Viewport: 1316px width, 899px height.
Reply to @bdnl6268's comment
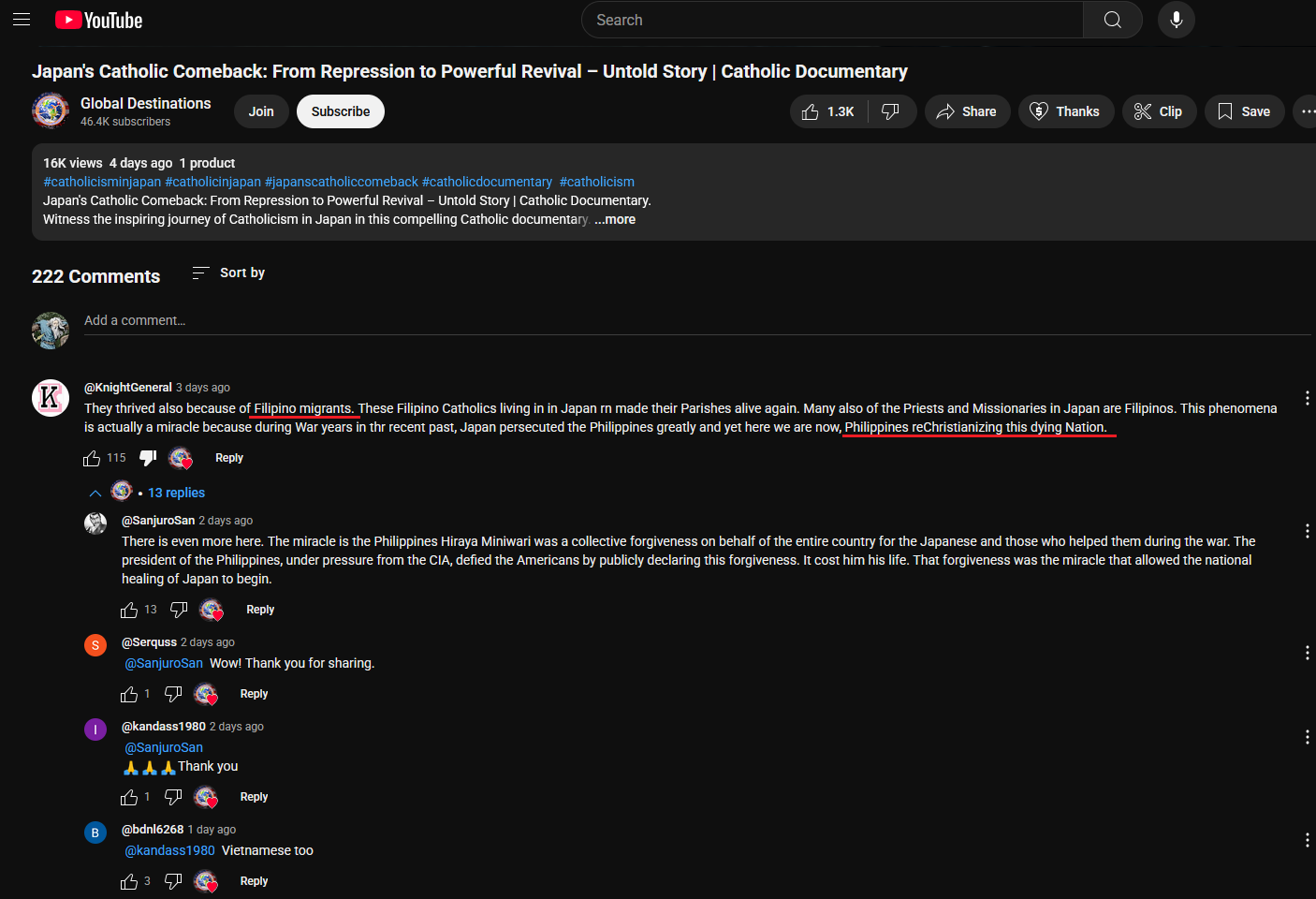[254, 881]
